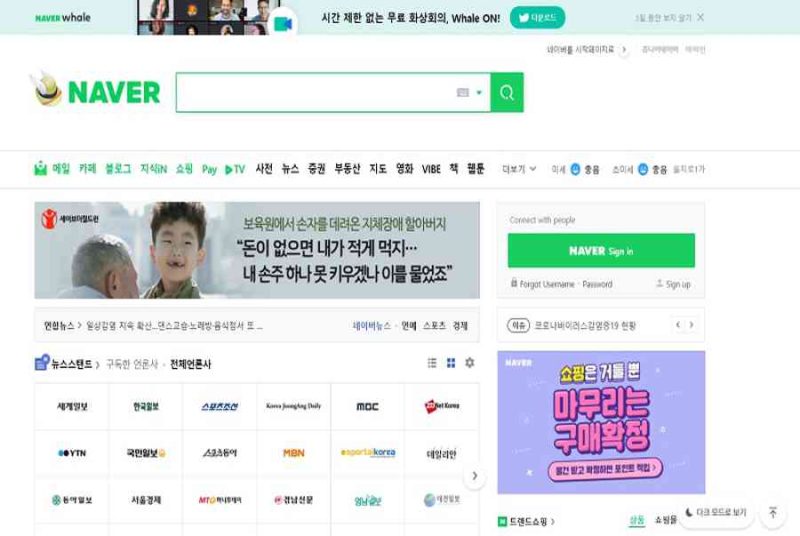Image resolution: width=800 pixels, height=536 pixels.
Task: Go to next issue with right chevron
Action: [x=691, y=324]
